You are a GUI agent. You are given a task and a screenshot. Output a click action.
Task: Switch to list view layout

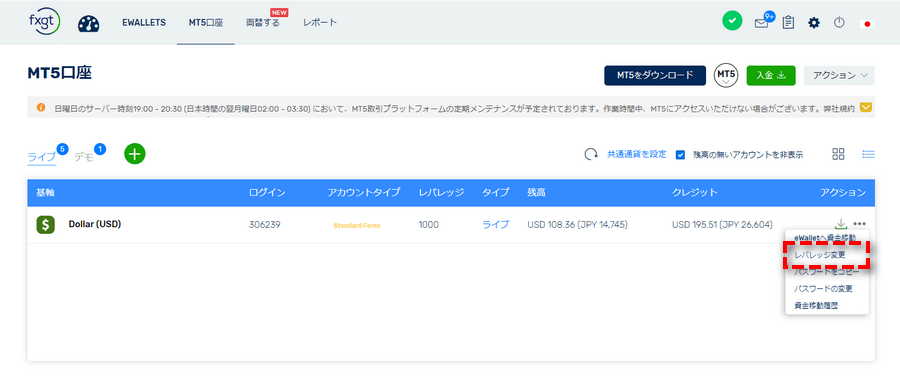point(868,154)
